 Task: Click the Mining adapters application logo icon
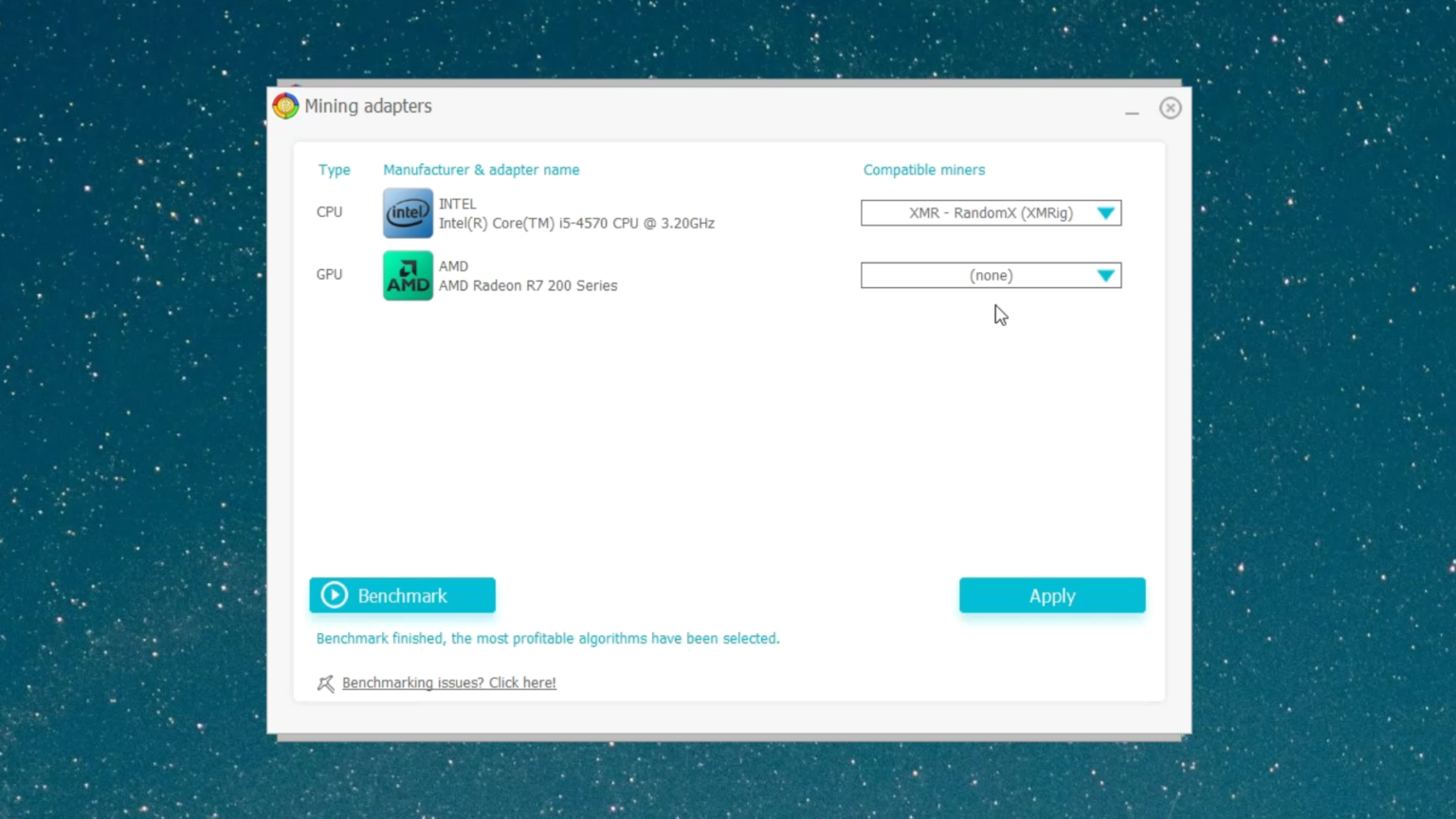click(284, 105)
